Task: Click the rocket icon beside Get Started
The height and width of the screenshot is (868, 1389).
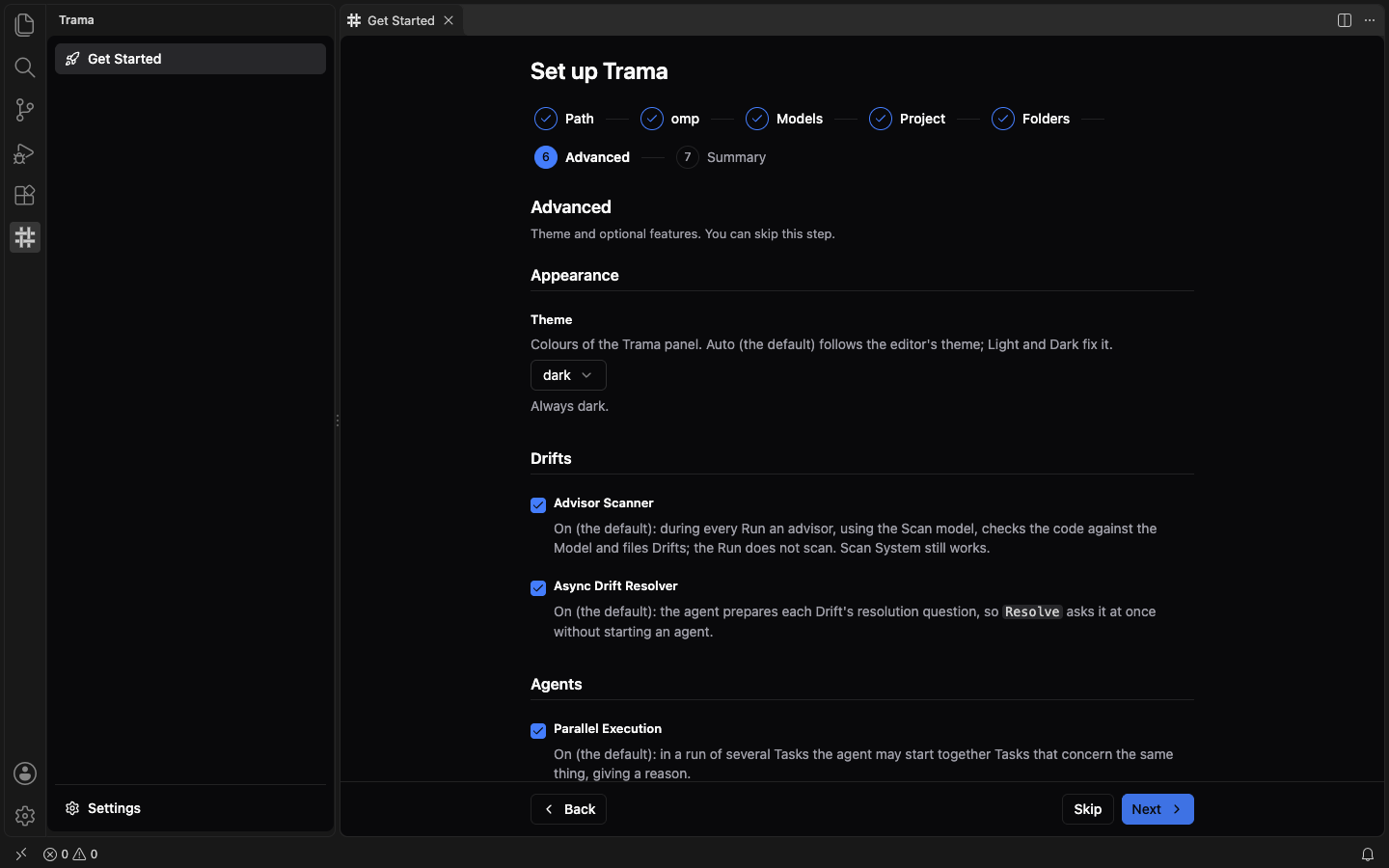Action: [x=72, y=59]
